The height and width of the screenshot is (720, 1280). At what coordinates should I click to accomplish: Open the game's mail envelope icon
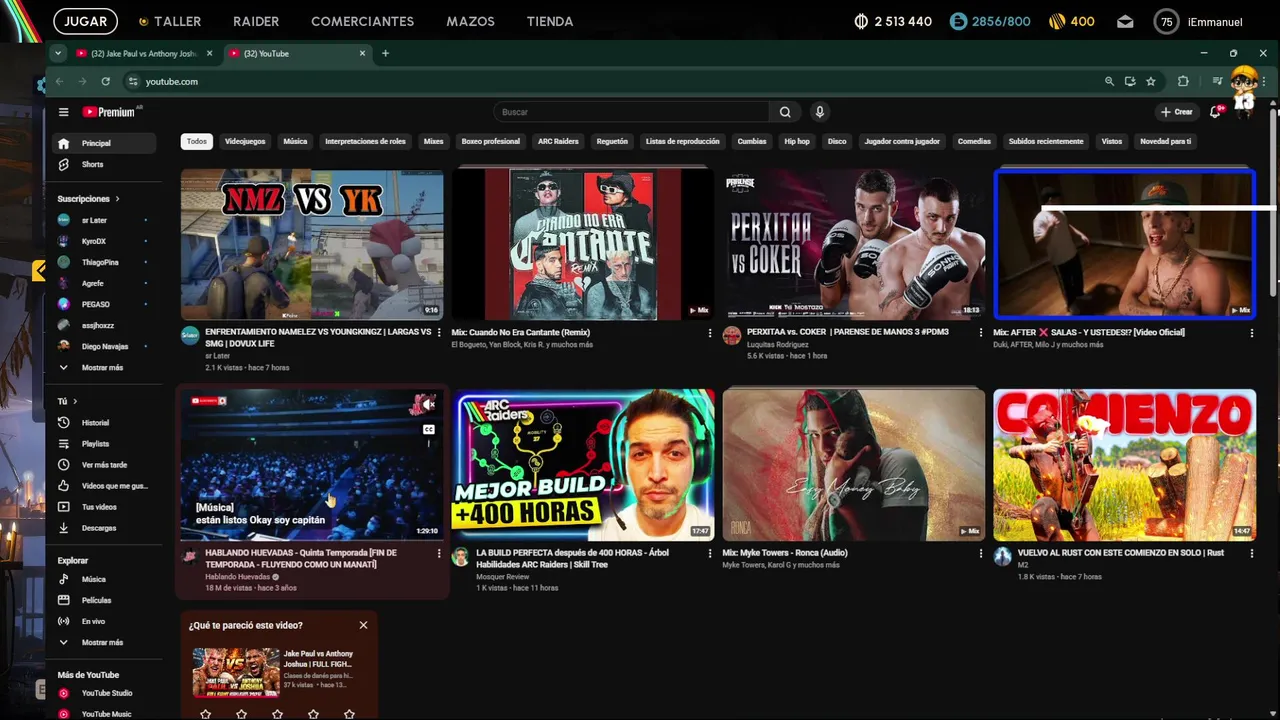pos(1125,21)
